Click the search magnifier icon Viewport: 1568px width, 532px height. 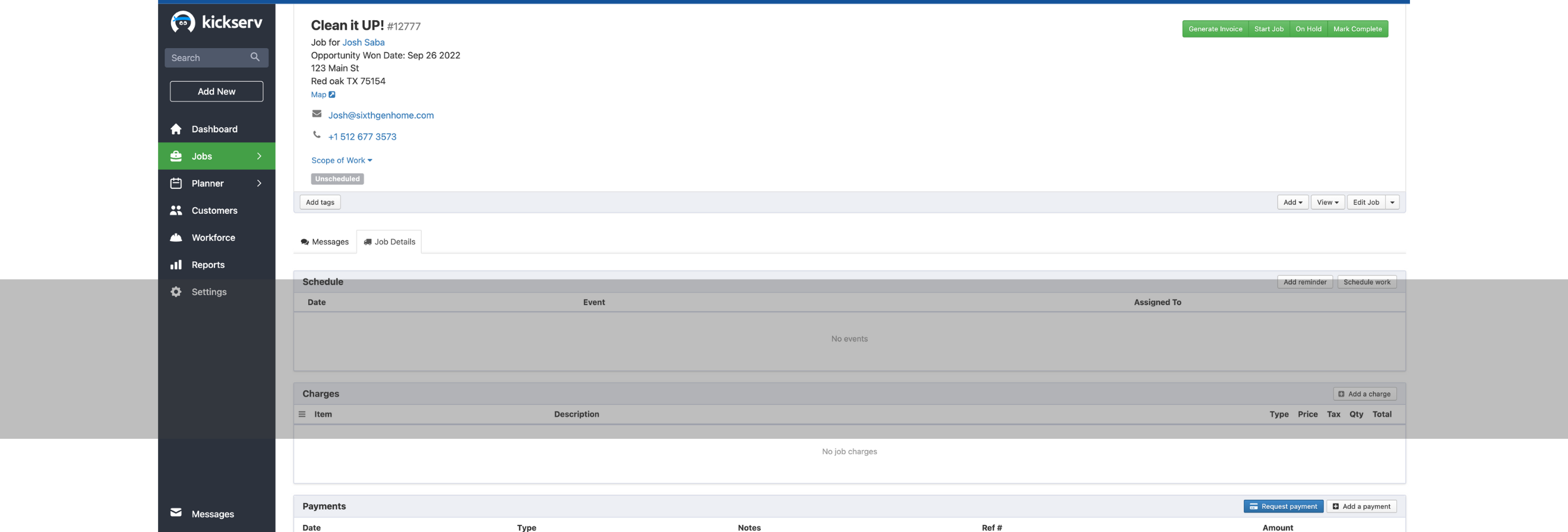click(x=255, y=57)
